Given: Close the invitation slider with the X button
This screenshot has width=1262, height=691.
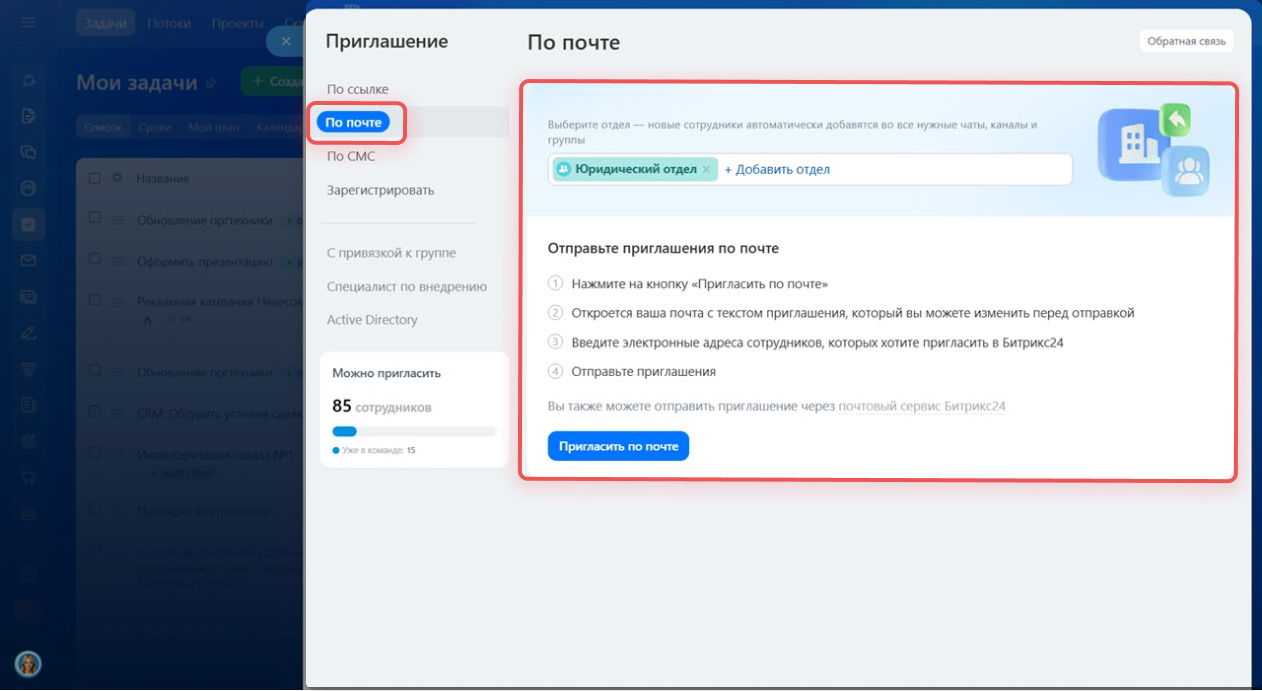Looking at the screenshot, I should 285,41.
